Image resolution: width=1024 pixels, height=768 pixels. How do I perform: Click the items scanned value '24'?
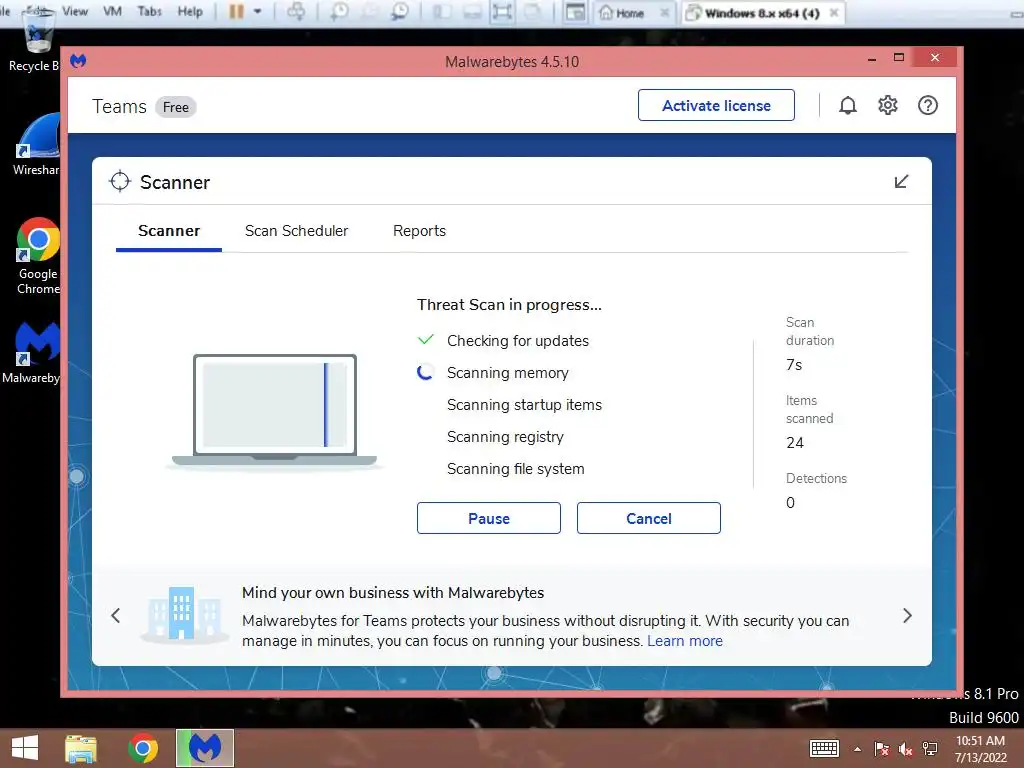point(795,442)
